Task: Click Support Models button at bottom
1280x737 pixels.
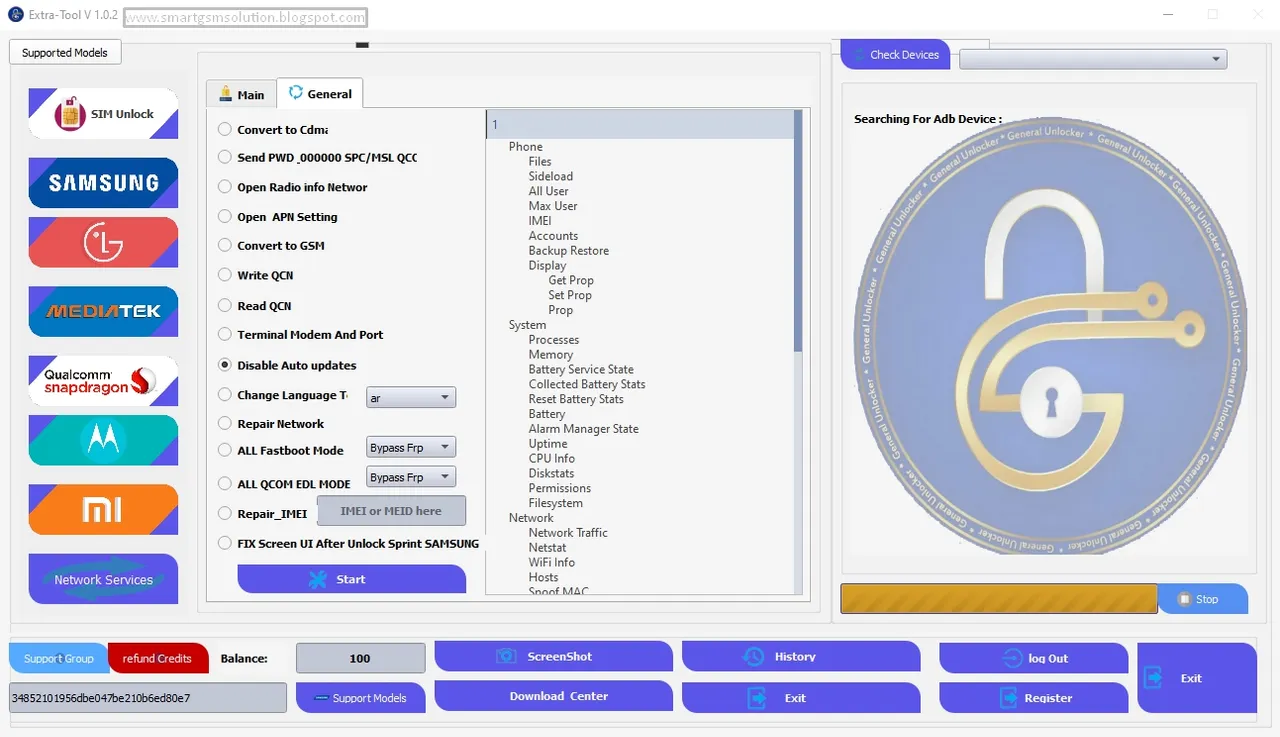Action: pos(360,698)
